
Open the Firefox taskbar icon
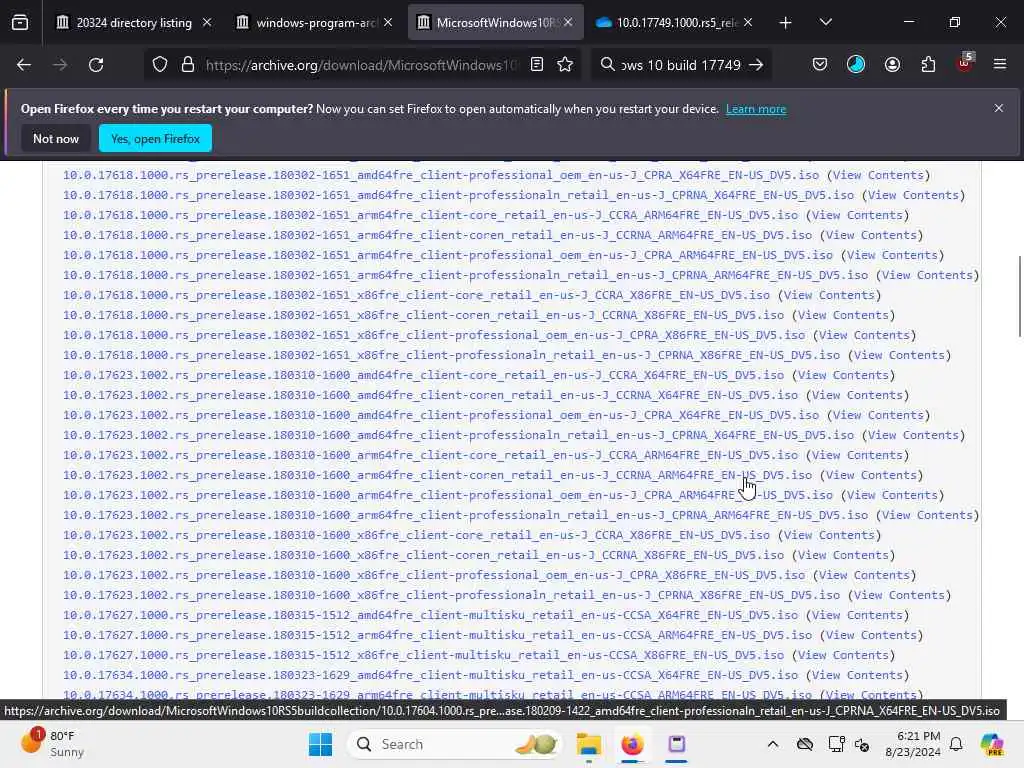(x=632, y=744)
